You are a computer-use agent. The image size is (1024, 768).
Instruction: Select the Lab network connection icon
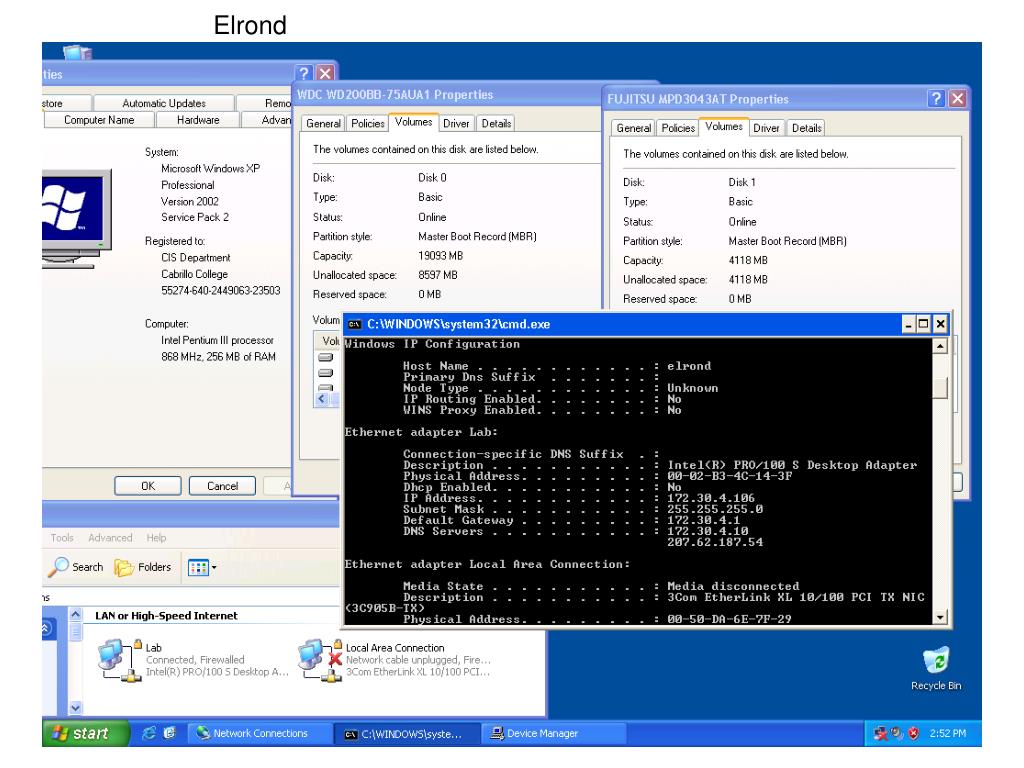(x=120, y=660)
